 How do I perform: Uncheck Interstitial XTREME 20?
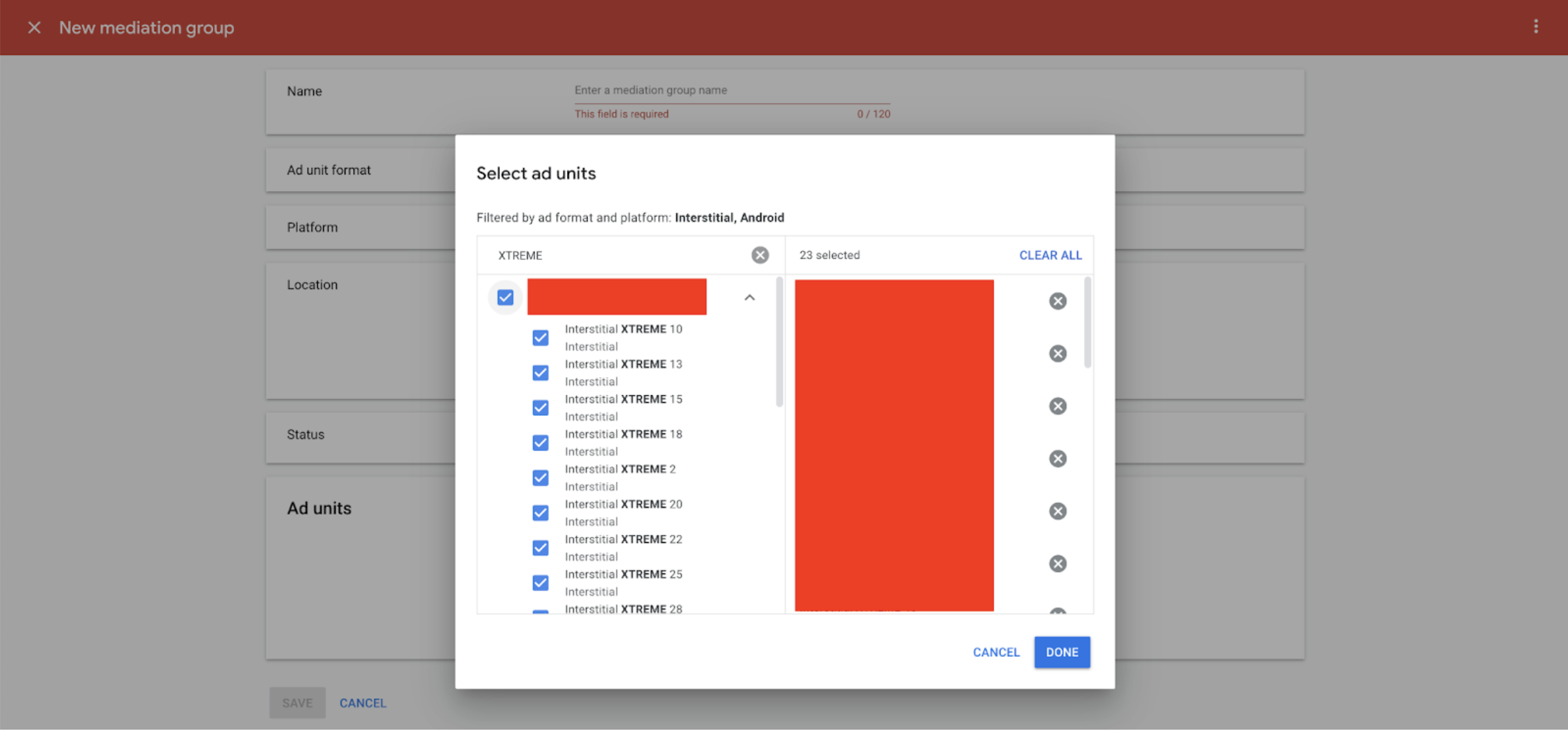(x=540, y=513)
